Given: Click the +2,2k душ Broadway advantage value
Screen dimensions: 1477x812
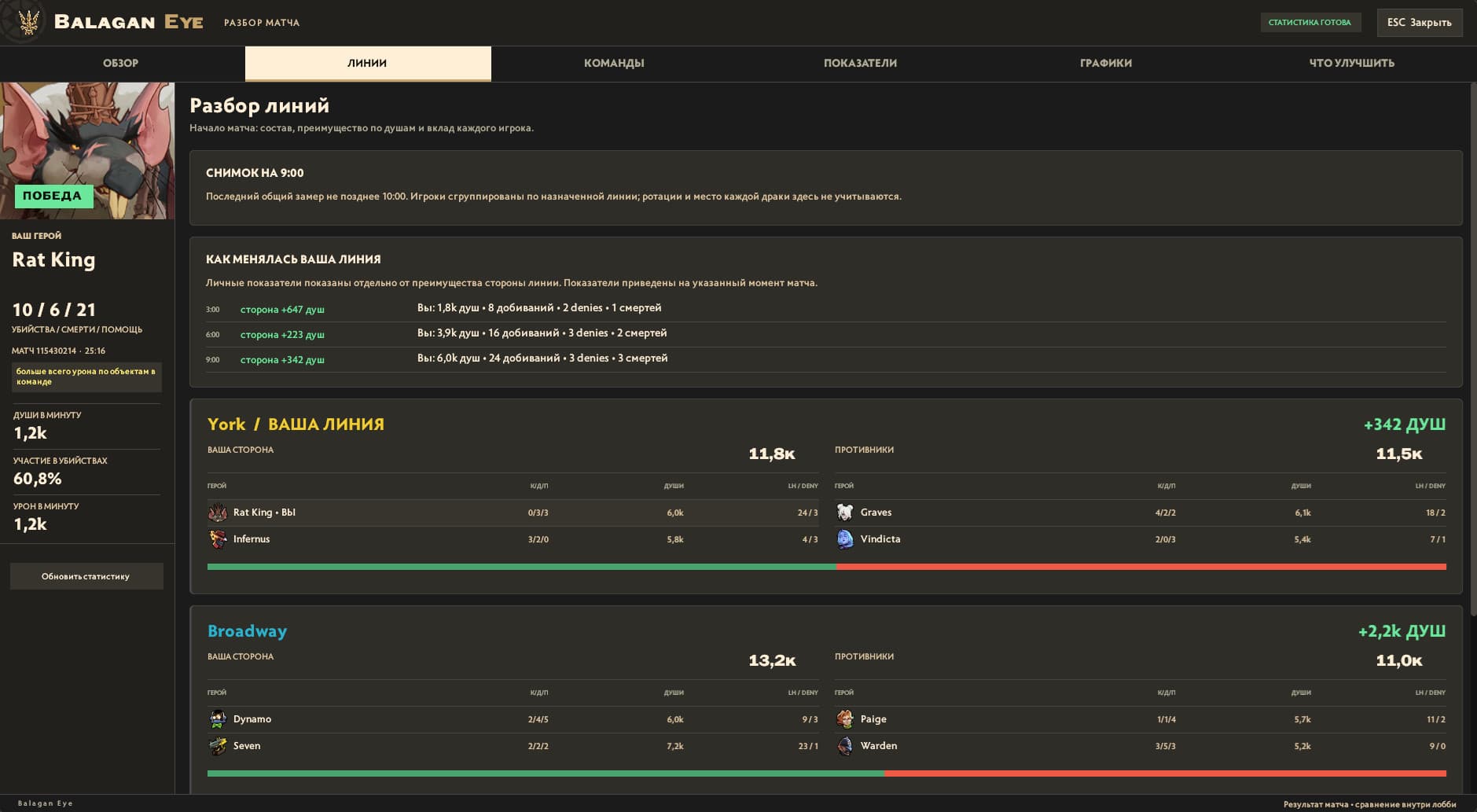Looking at the screenshot, I should click(x=1402, y=631).
